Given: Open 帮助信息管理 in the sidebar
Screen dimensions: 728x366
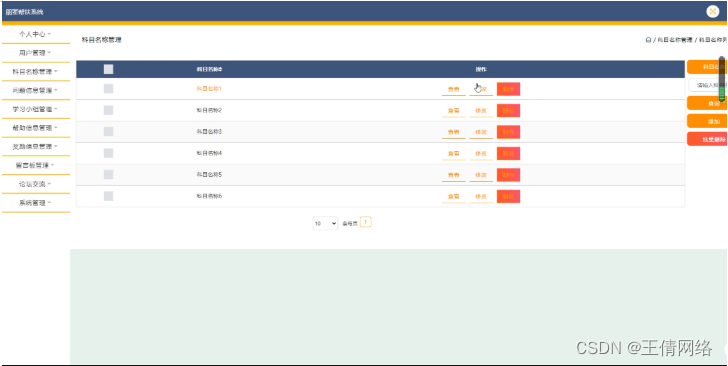Looking at the screenshot, I should (35, 128).
